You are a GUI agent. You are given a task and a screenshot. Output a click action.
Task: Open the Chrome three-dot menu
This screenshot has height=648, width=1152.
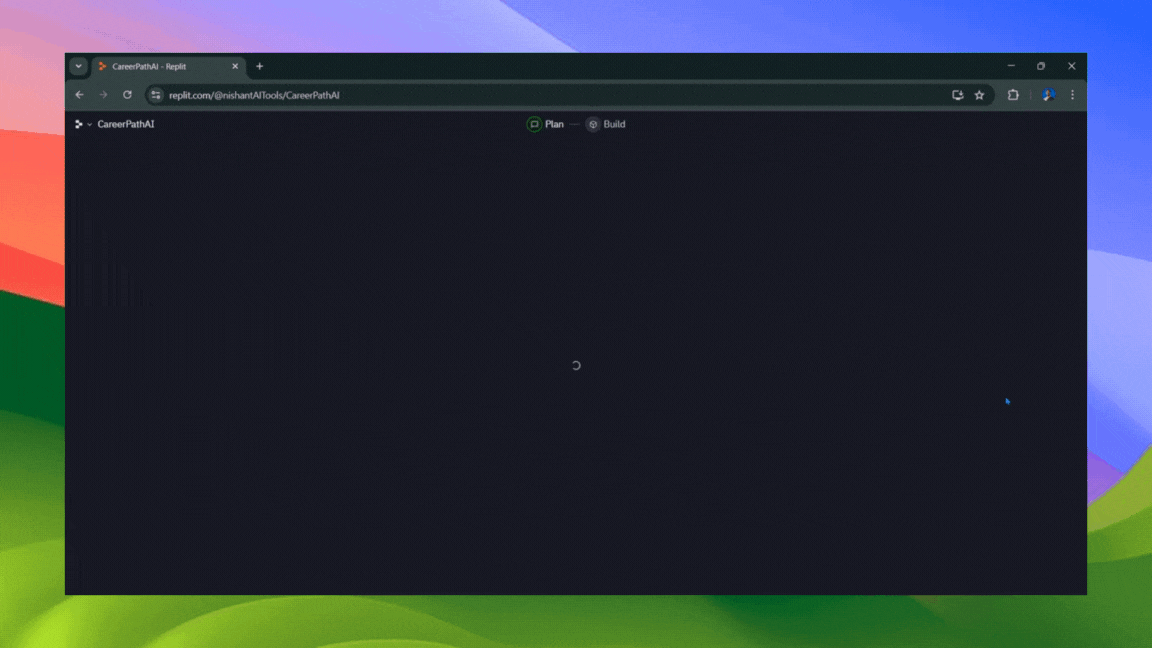click(1072, 95)
